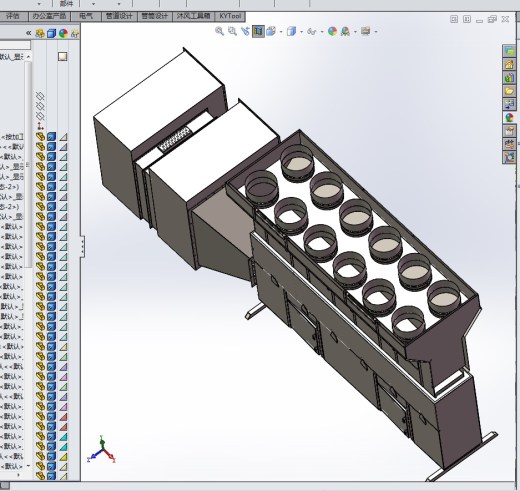The image size is (520, 491).
Task: Click the View Settings monitor icon
Action: click(x=366, y=31)
